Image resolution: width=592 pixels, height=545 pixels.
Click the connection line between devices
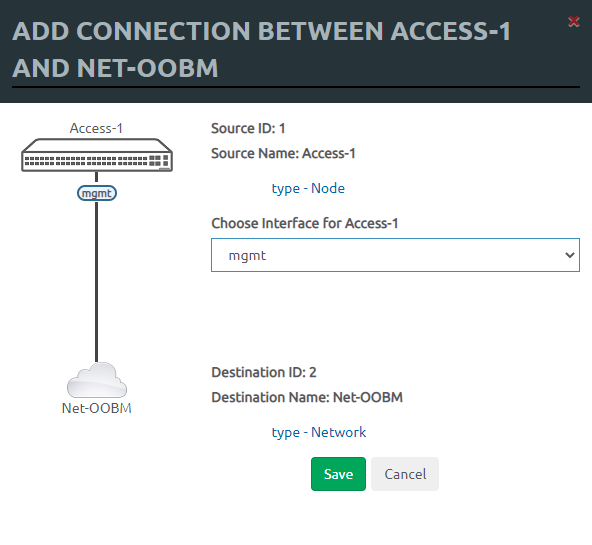97,282
